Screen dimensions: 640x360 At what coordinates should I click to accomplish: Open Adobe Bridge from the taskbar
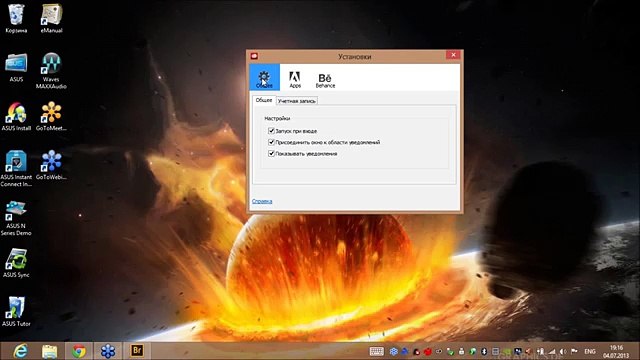[x=137, y=351]
